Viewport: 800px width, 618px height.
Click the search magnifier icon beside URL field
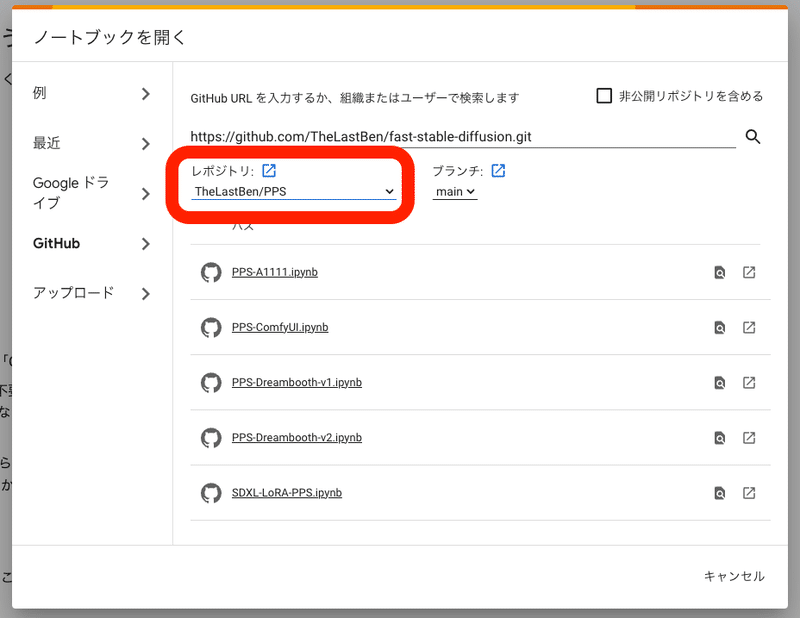click(753, 137)
